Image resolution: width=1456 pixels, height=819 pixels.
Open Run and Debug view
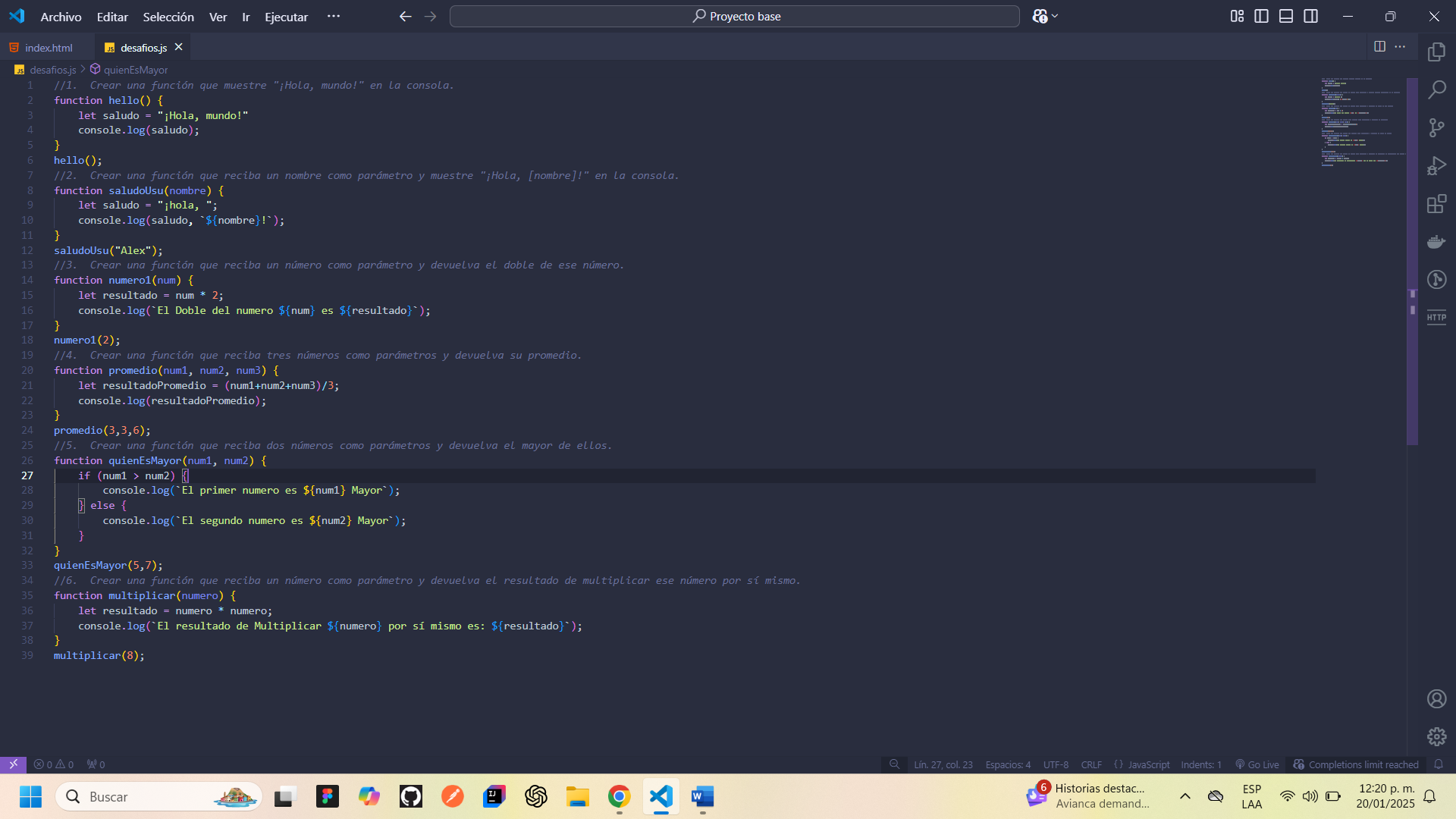click(1436, 165)
